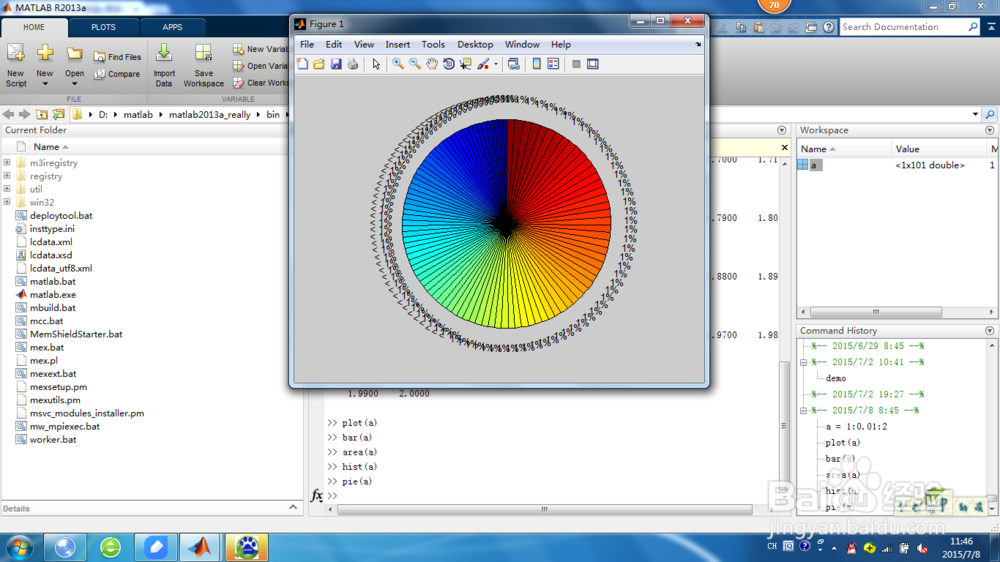Activate the Zoom In tool in Figure 1
The width and height of the screenshot is (1000, 562).
pyautogui.click(x=398, y=64)
